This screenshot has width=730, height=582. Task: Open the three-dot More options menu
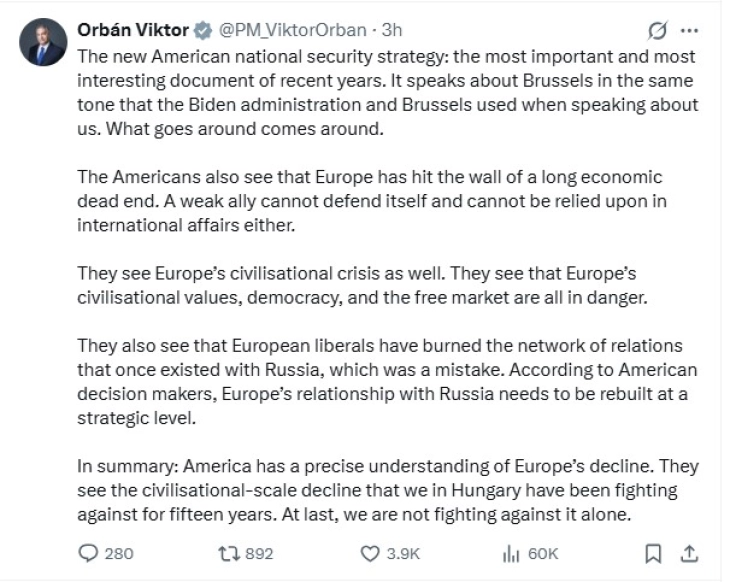pyautogui.click(x=687, y=32)
